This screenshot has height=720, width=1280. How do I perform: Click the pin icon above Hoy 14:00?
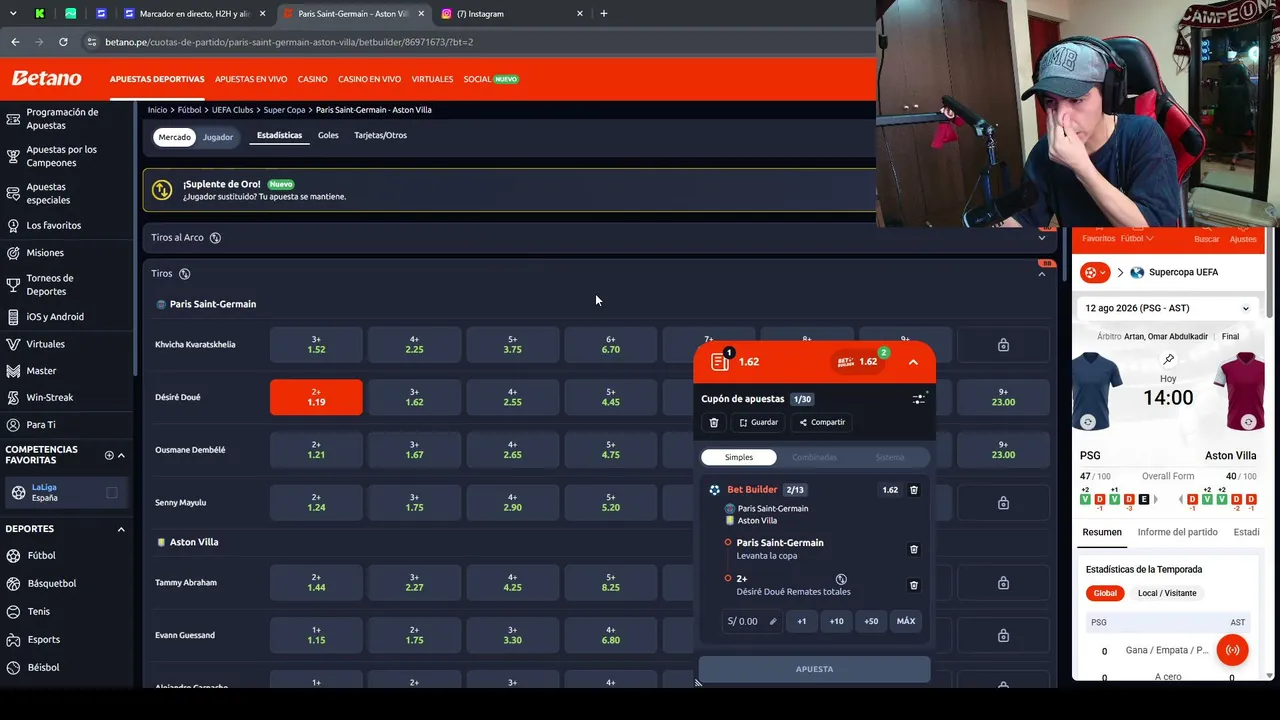(1168, 360)
